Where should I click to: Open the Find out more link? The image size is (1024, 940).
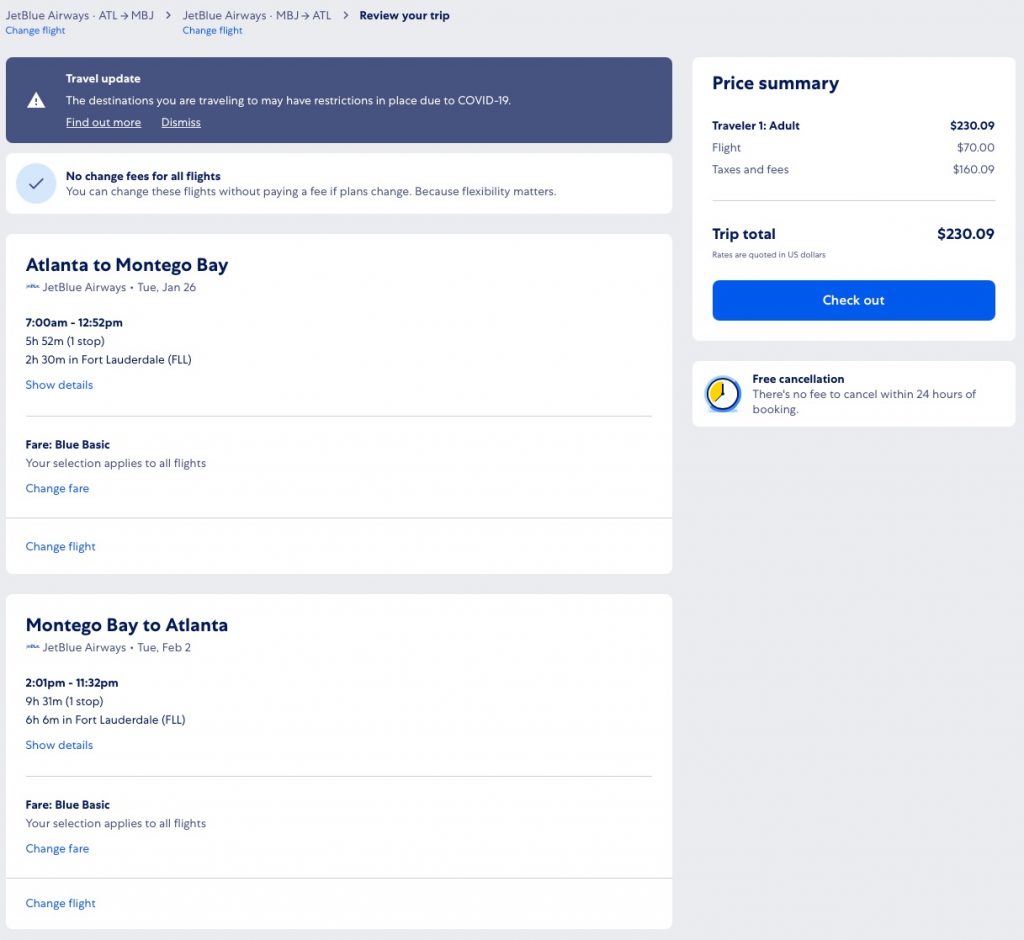[x=103, y=123]
